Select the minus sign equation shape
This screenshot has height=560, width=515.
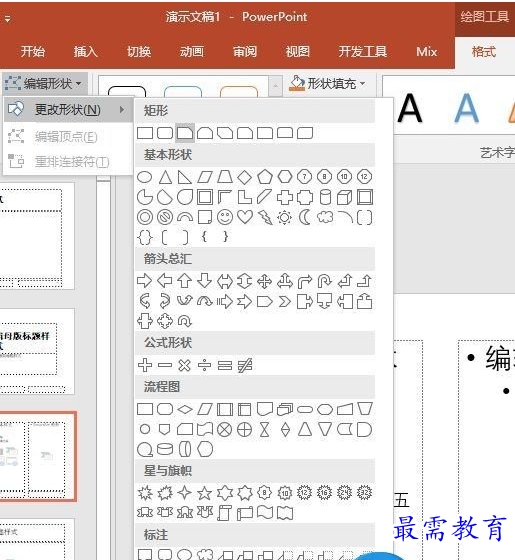[x=165, y=365]
